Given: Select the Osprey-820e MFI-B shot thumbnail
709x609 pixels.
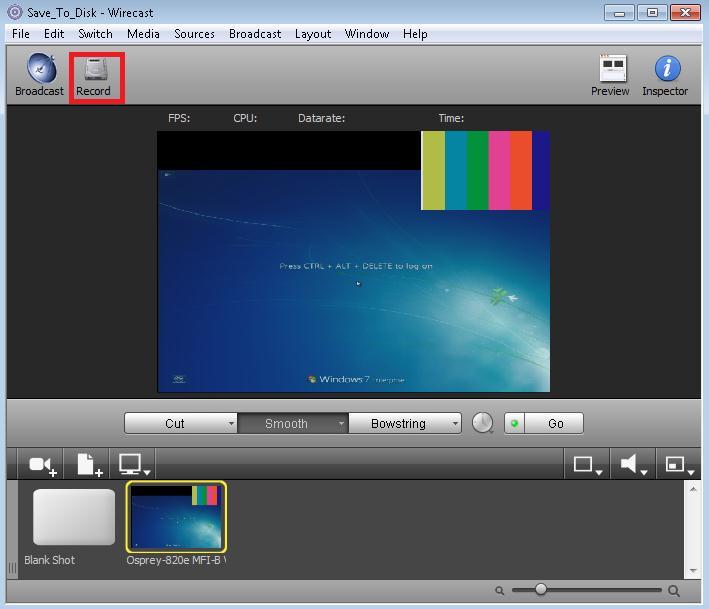Looking at the screenshot, I should tap(176, 517).
